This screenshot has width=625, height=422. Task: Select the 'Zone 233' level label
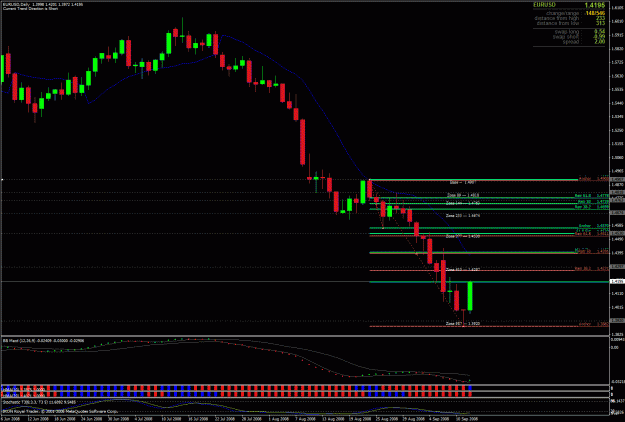click(x=462, y=216)
